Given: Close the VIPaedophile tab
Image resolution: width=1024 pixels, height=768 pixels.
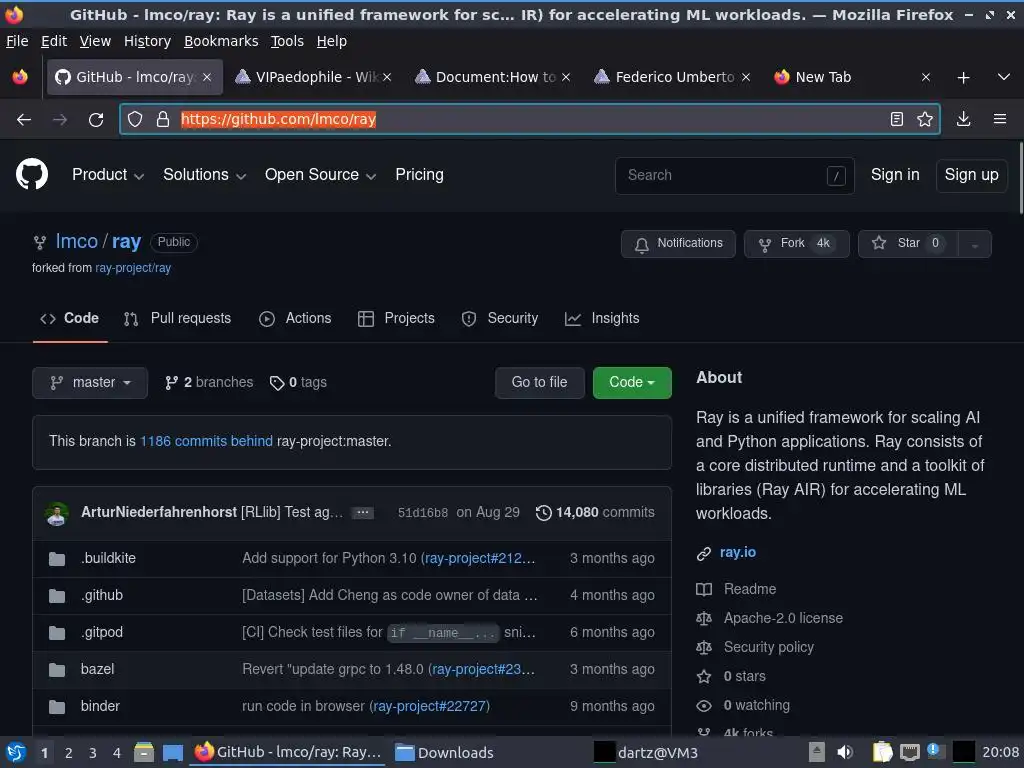Looking at the screenshot, I should pos(387,77).
